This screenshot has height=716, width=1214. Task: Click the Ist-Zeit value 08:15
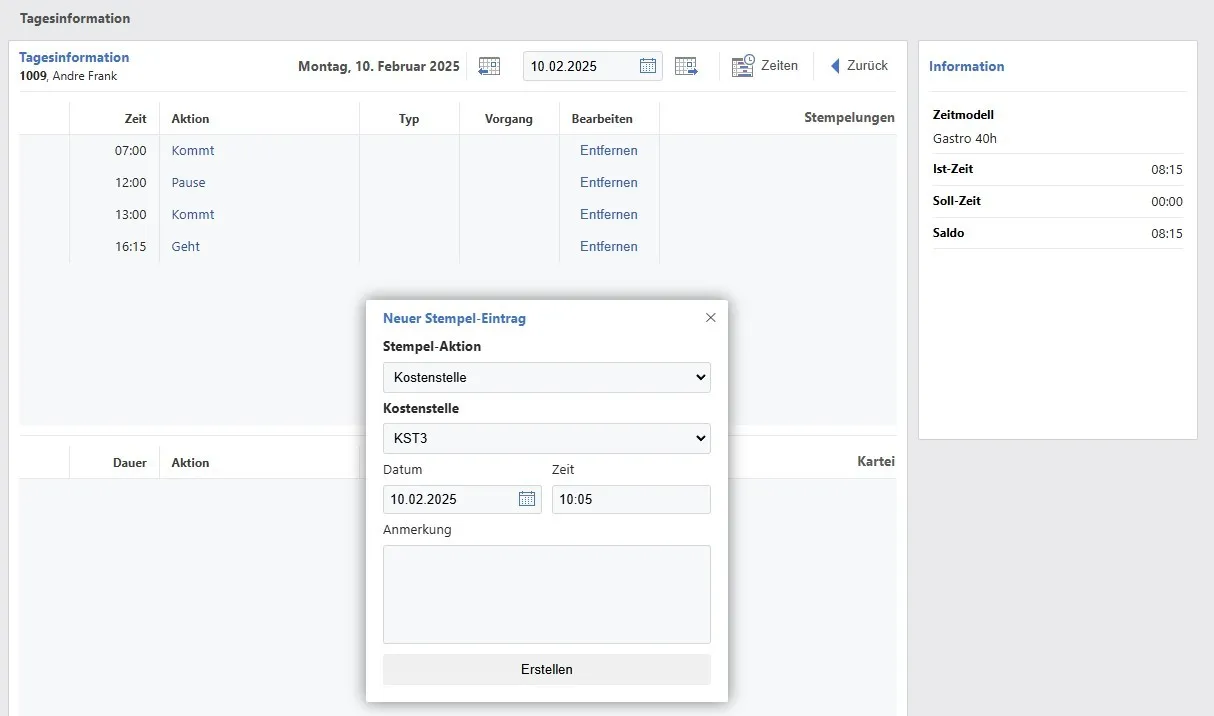(1167, 170)
